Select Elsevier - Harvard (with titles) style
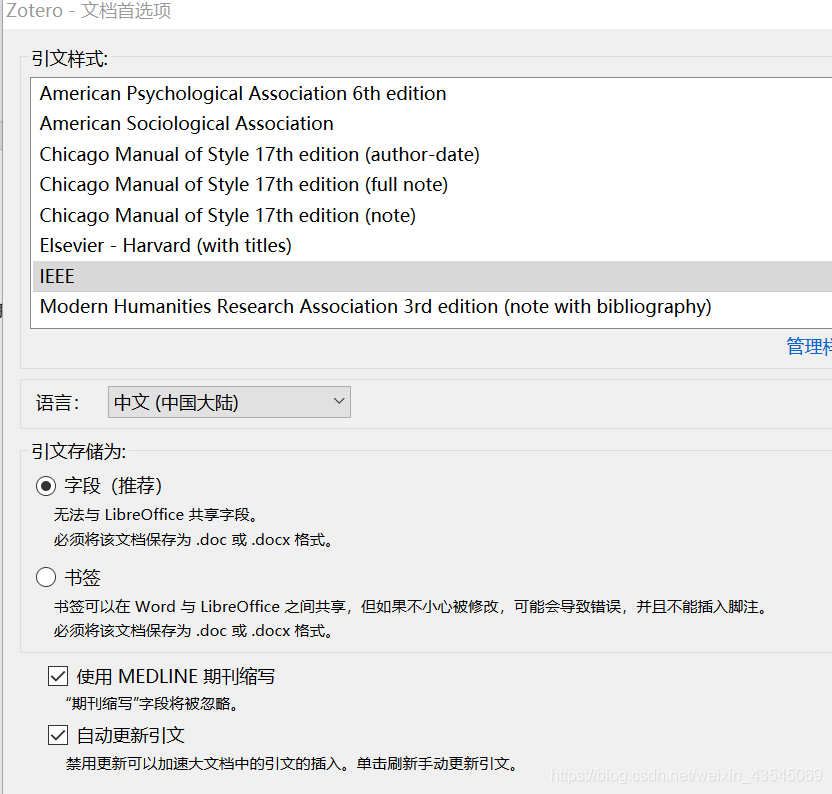This screenshot has width=832, height=794. point(432,246)
